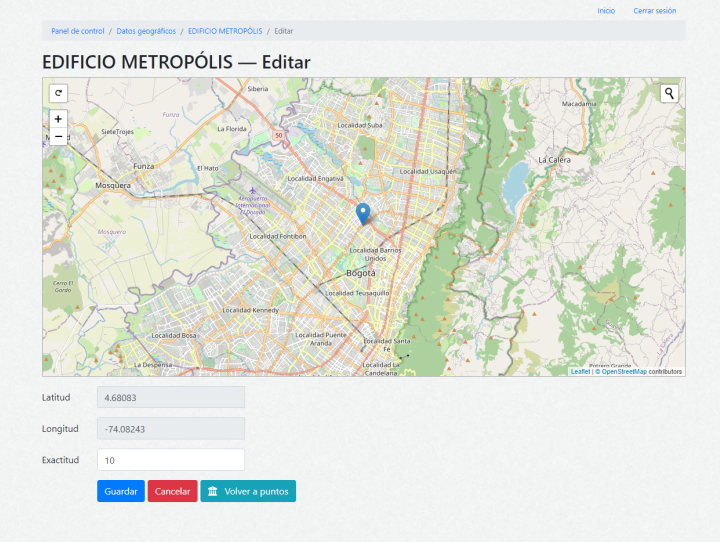Zoom out with the minus button

pos(58,136)
